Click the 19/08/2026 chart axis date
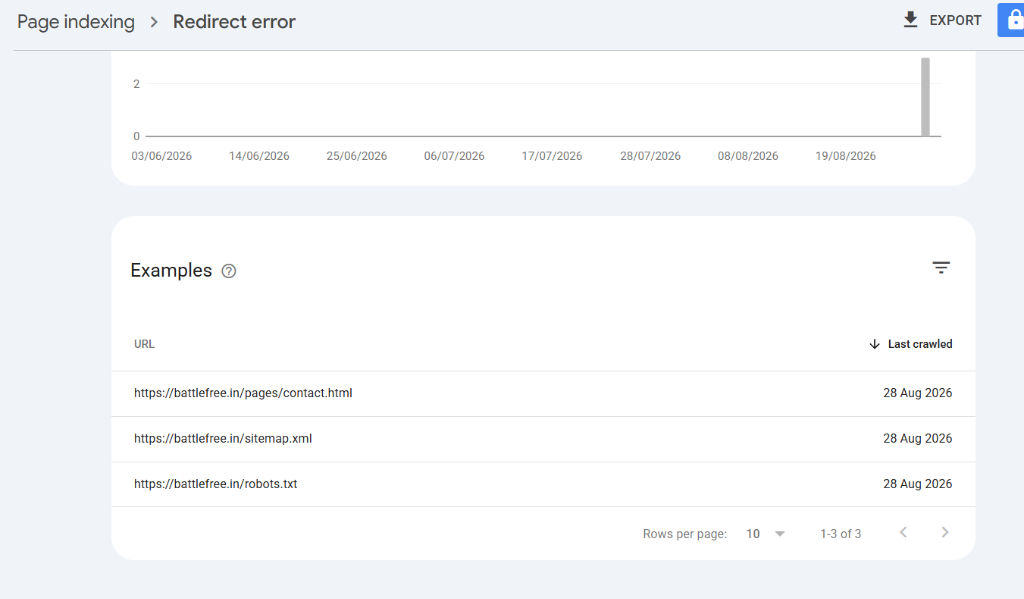The height and width of the screenshot is (599, 1024). tap(845, 156)
